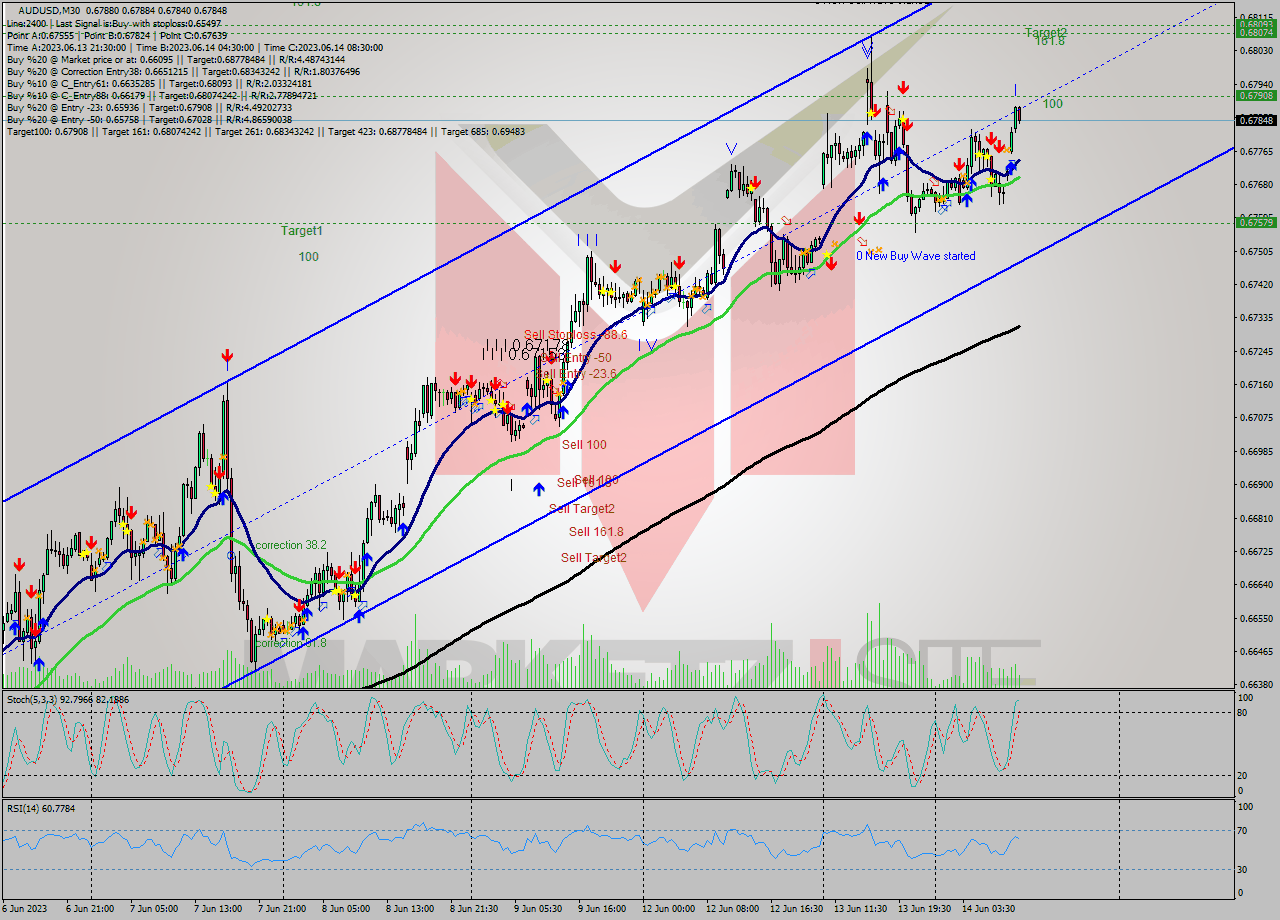The width and height of the screenshot is (1280, 920).
Task: Click the 0.67765 price axis value
Action: [1256, 151]
